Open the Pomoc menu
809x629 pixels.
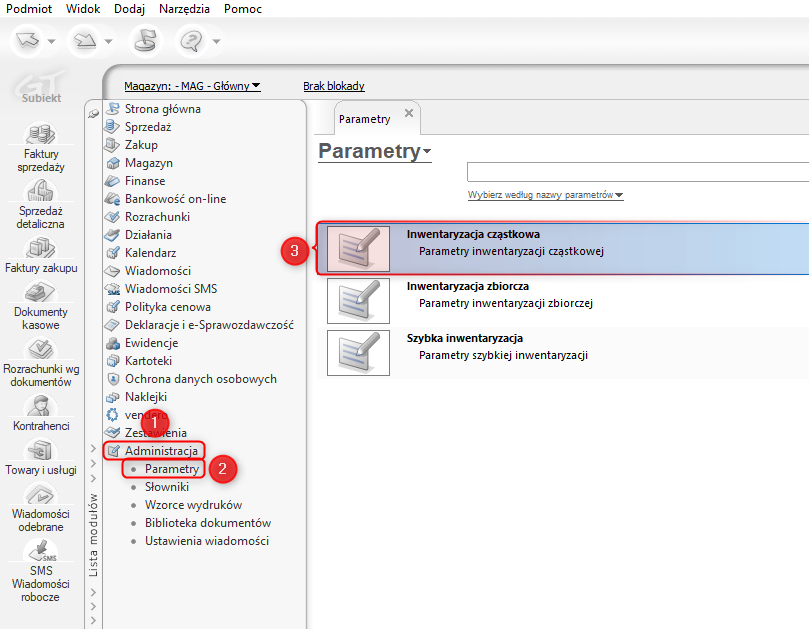click(x=242, y=9)
